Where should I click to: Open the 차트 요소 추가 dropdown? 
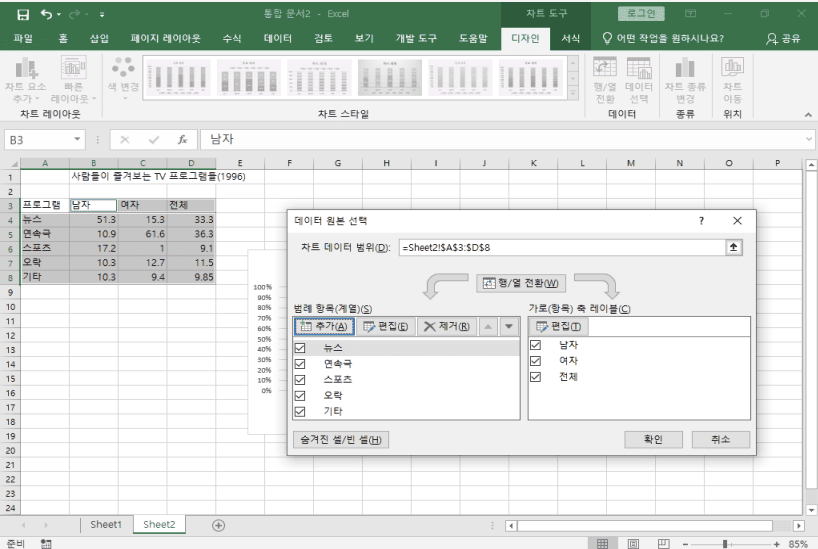pos(26,81)
